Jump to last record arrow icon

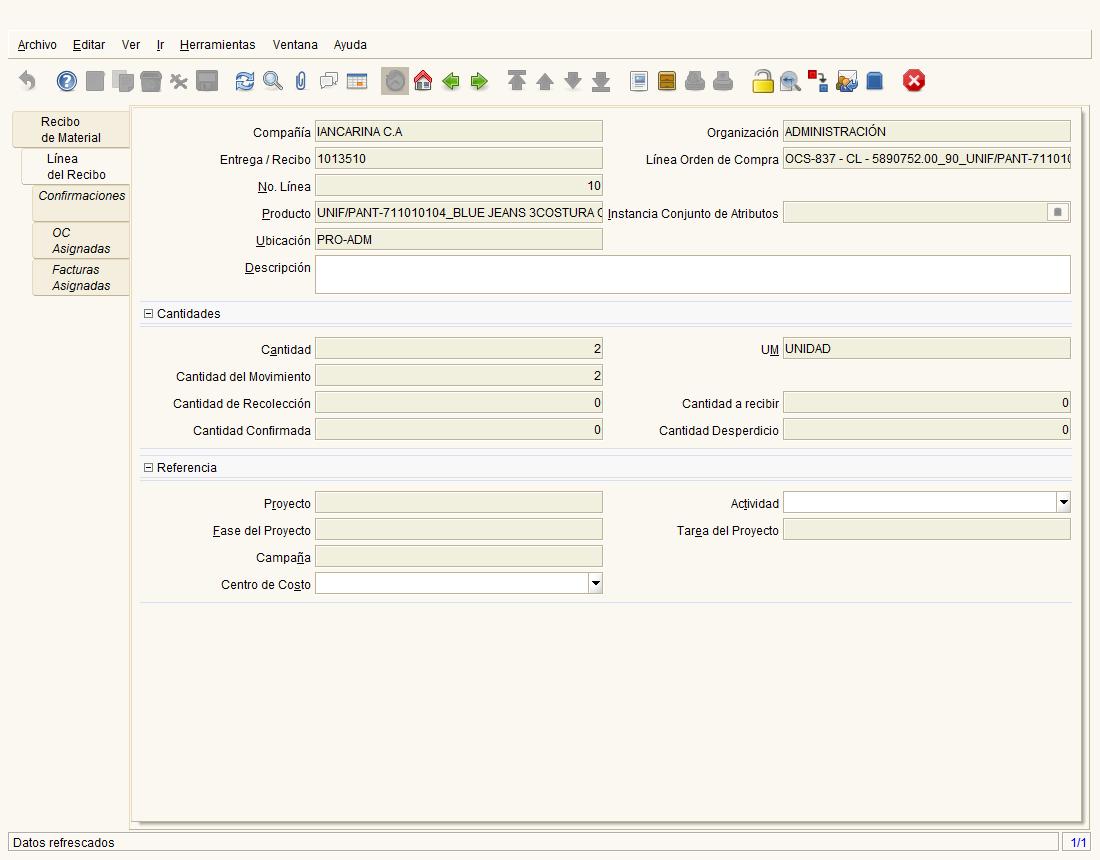pos(601,81)
